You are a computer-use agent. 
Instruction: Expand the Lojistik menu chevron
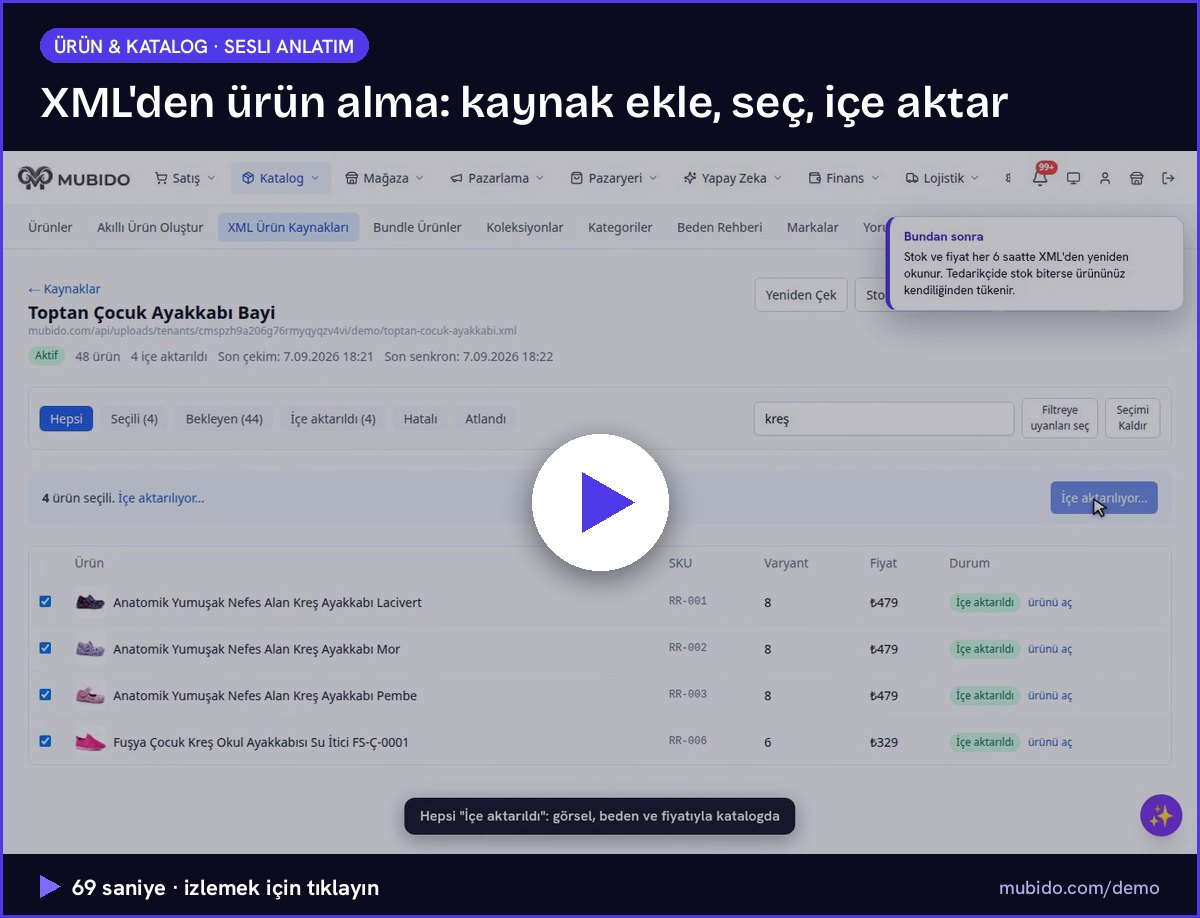point(975,178)
